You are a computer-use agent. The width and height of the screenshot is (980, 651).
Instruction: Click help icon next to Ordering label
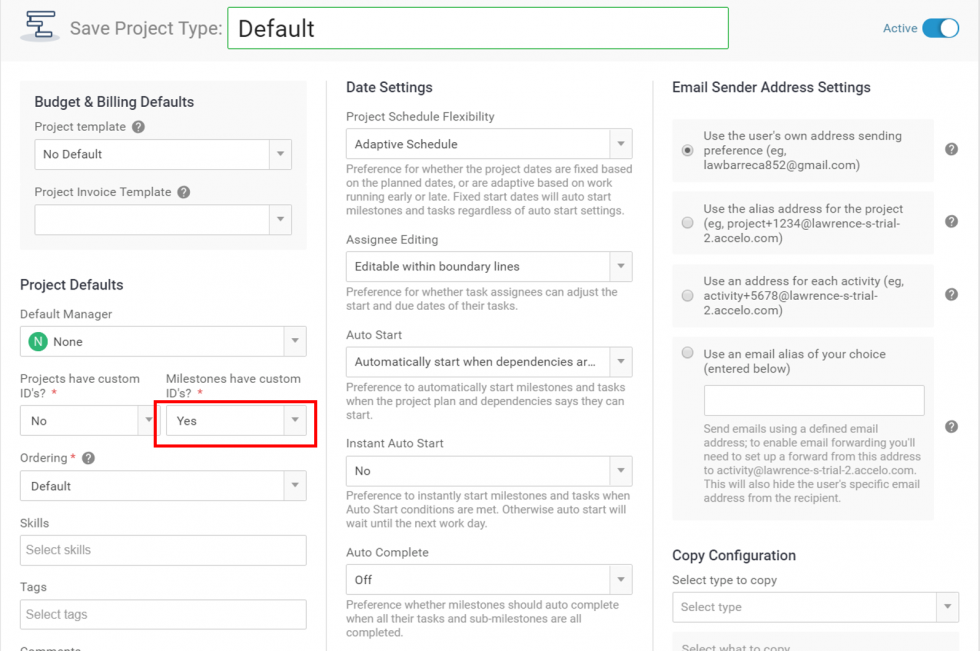(88, 458)
